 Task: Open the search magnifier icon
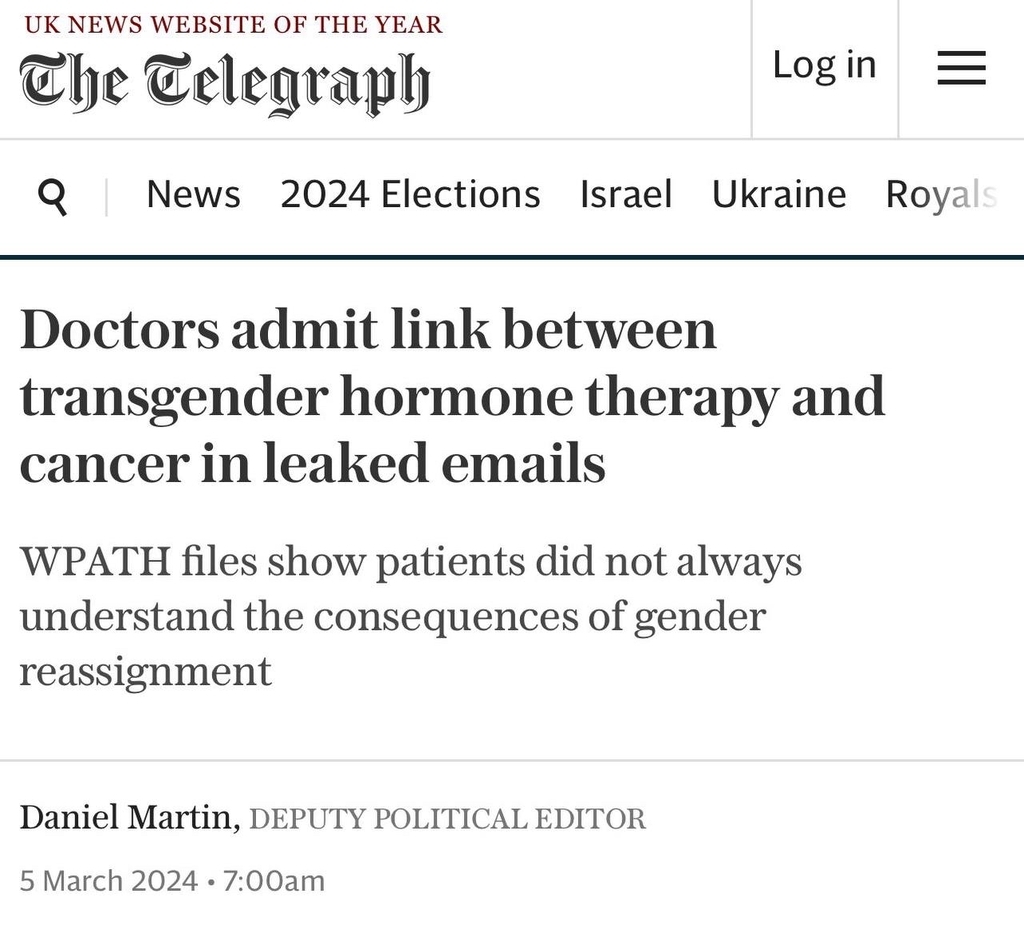pyautogui.click(x=53, y=197)
